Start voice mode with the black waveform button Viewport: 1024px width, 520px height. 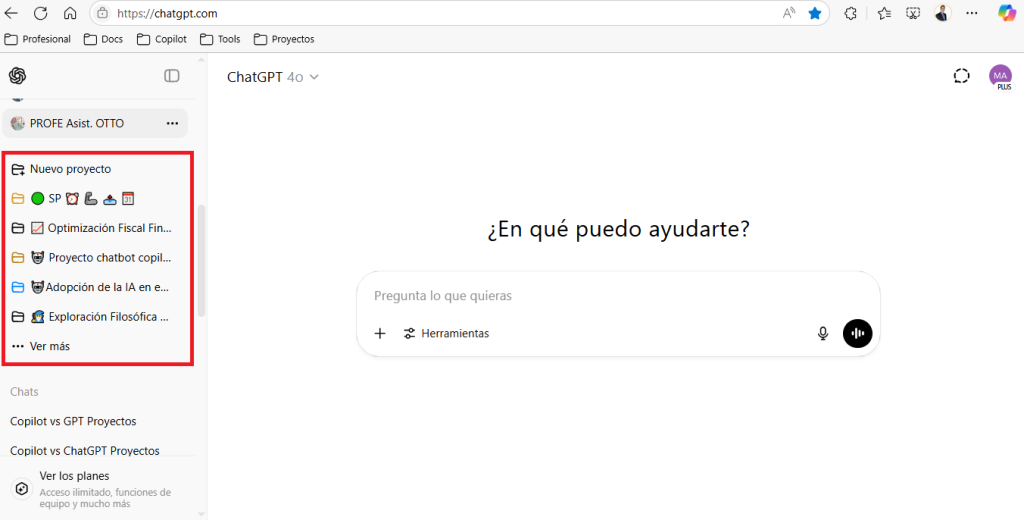857,333
